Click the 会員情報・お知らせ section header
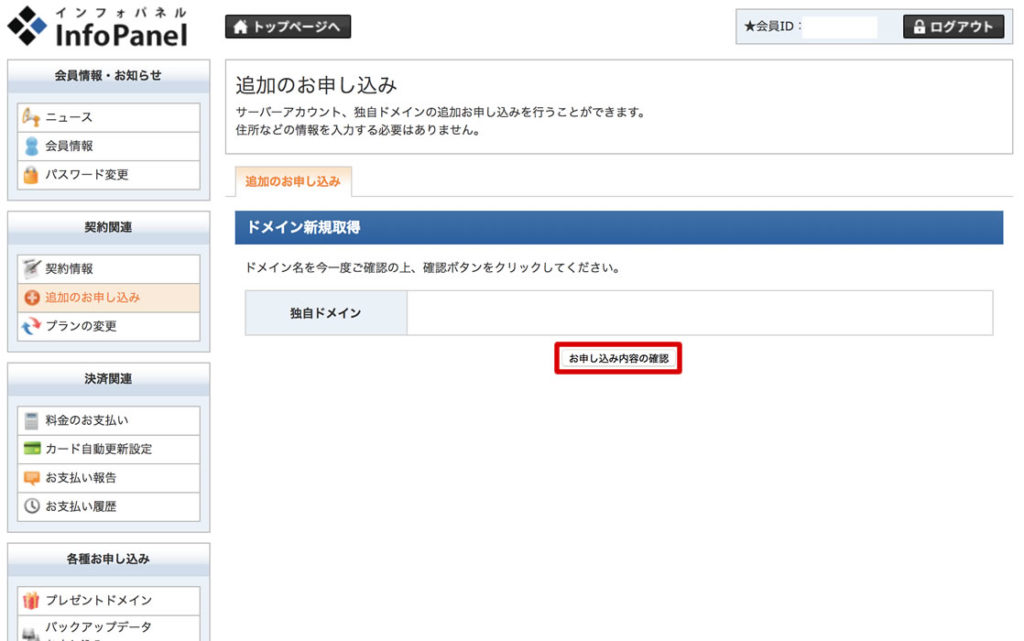Image resolution: width=1024 pixels, height=641 pixels. (x=108, y=76)
